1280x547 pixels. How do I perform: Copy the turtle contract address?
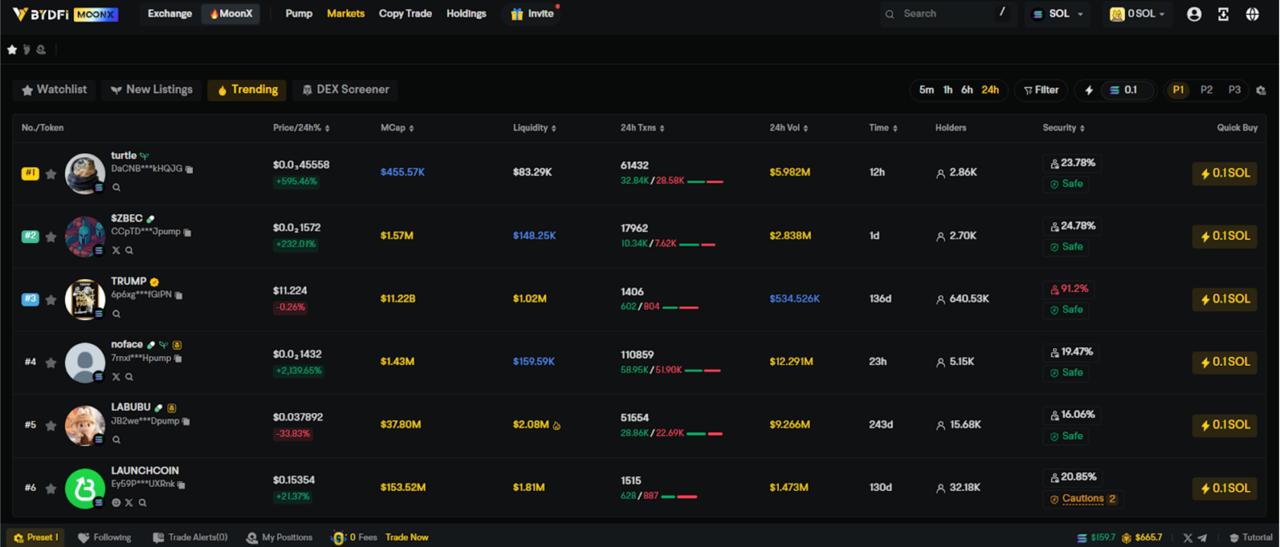point(189,169)
